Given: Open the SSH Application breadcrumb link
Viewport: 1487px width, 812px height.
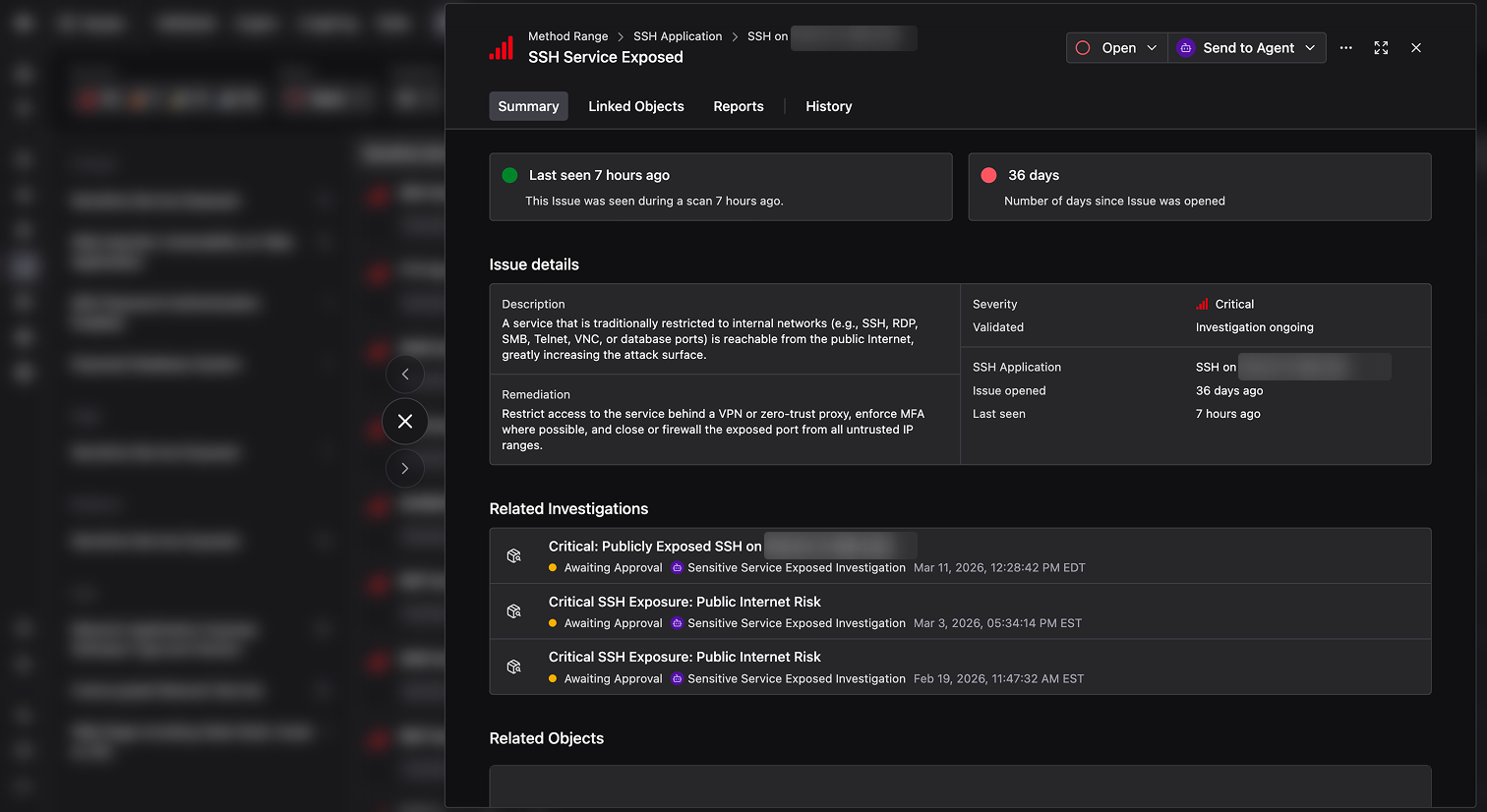Looking at the screenshot, I should click(678, 35).
